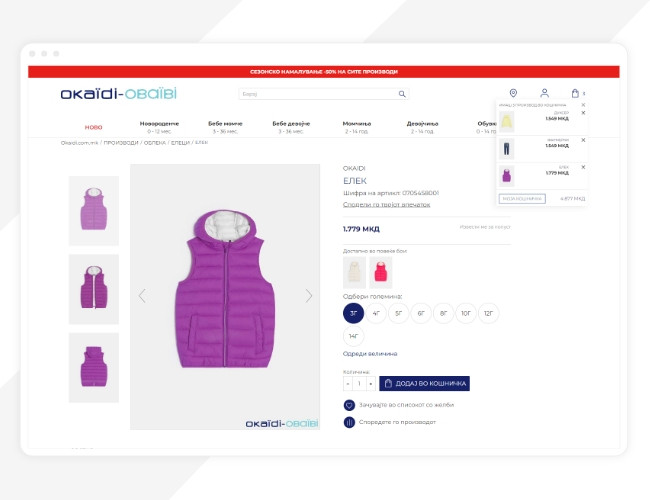This screenshot has width=650, height=500.
Task: Click the shopping bag icon in header
Action: pyautogui.click(x=575, y=93)
